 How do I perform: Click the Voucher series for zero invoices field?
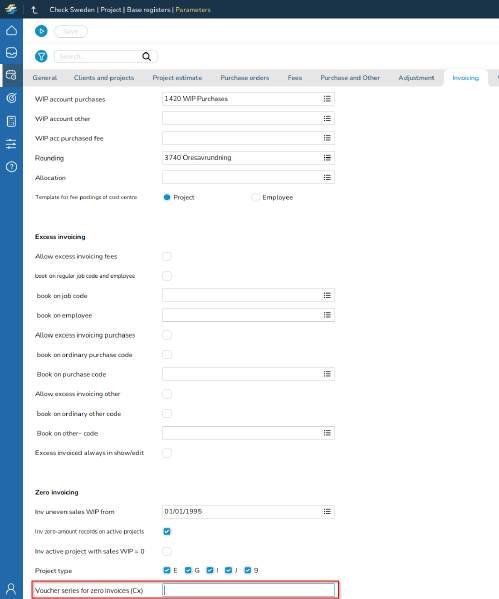coord(248,590)
